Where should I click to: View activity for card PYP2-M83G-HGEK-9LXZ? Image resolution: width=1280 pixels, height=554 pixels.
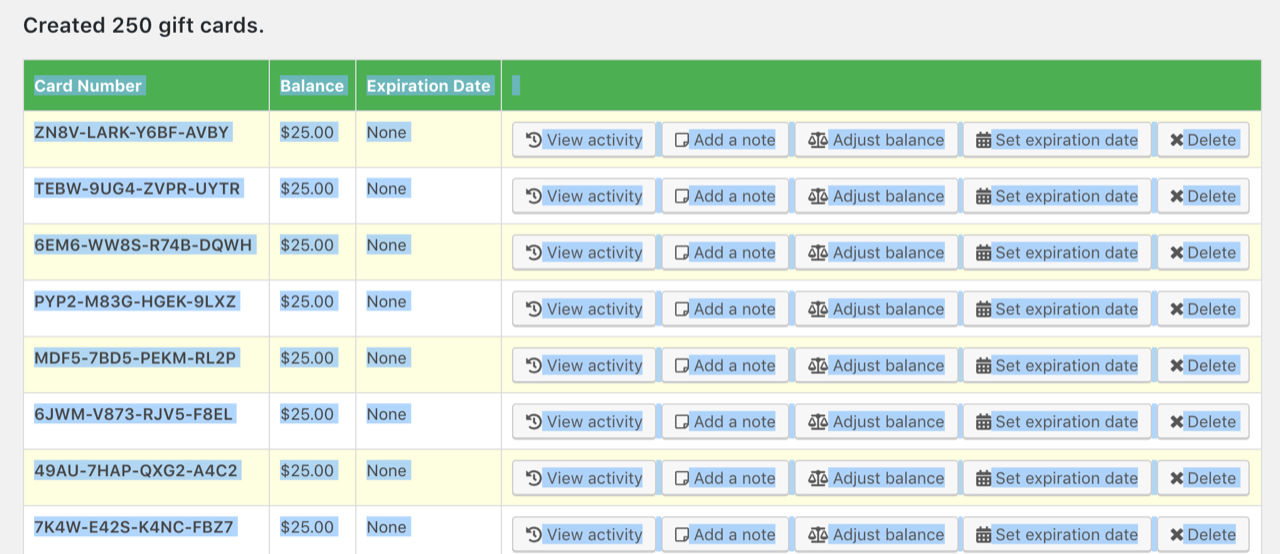[584, 309]
